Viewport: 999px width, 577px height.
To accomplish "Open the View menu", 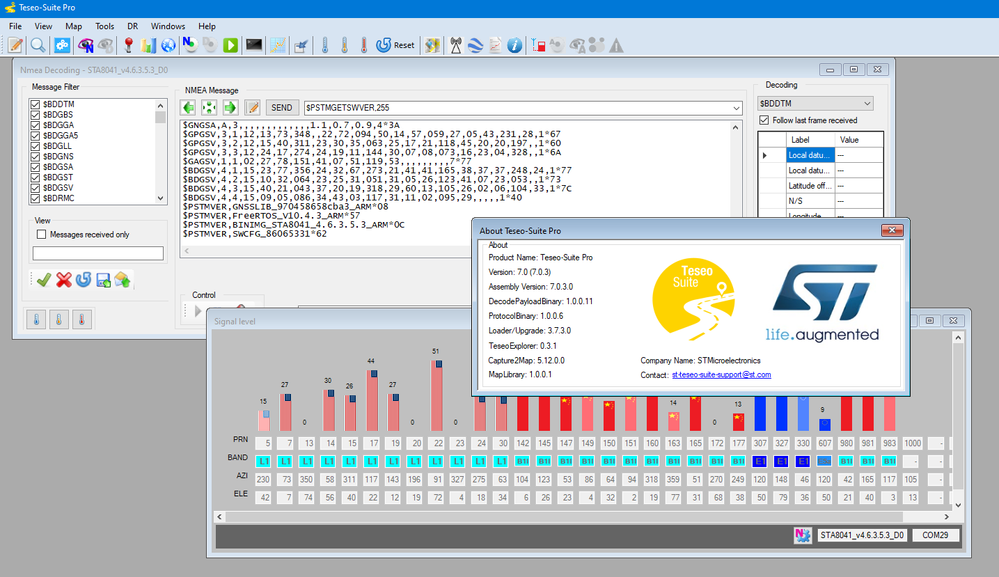I will (43, 26).
